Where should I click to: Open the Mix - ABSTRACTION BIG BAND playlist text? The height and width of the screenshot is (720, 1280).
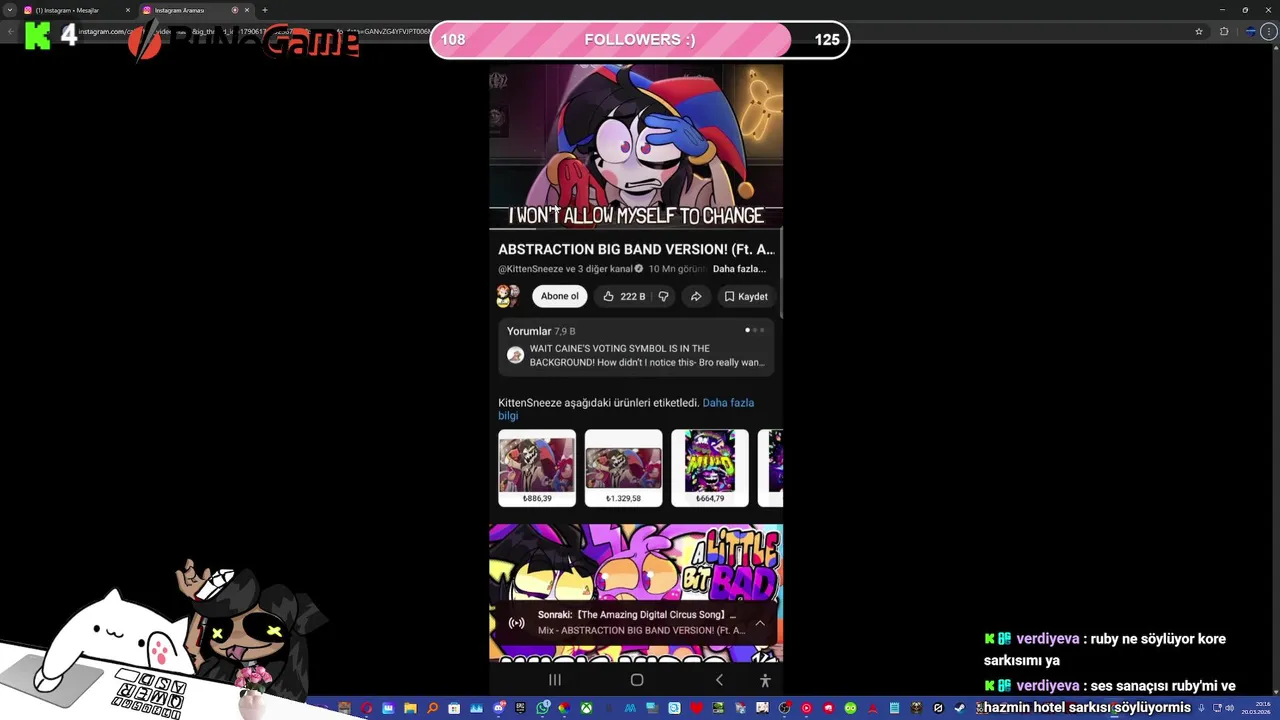(641, 630)
